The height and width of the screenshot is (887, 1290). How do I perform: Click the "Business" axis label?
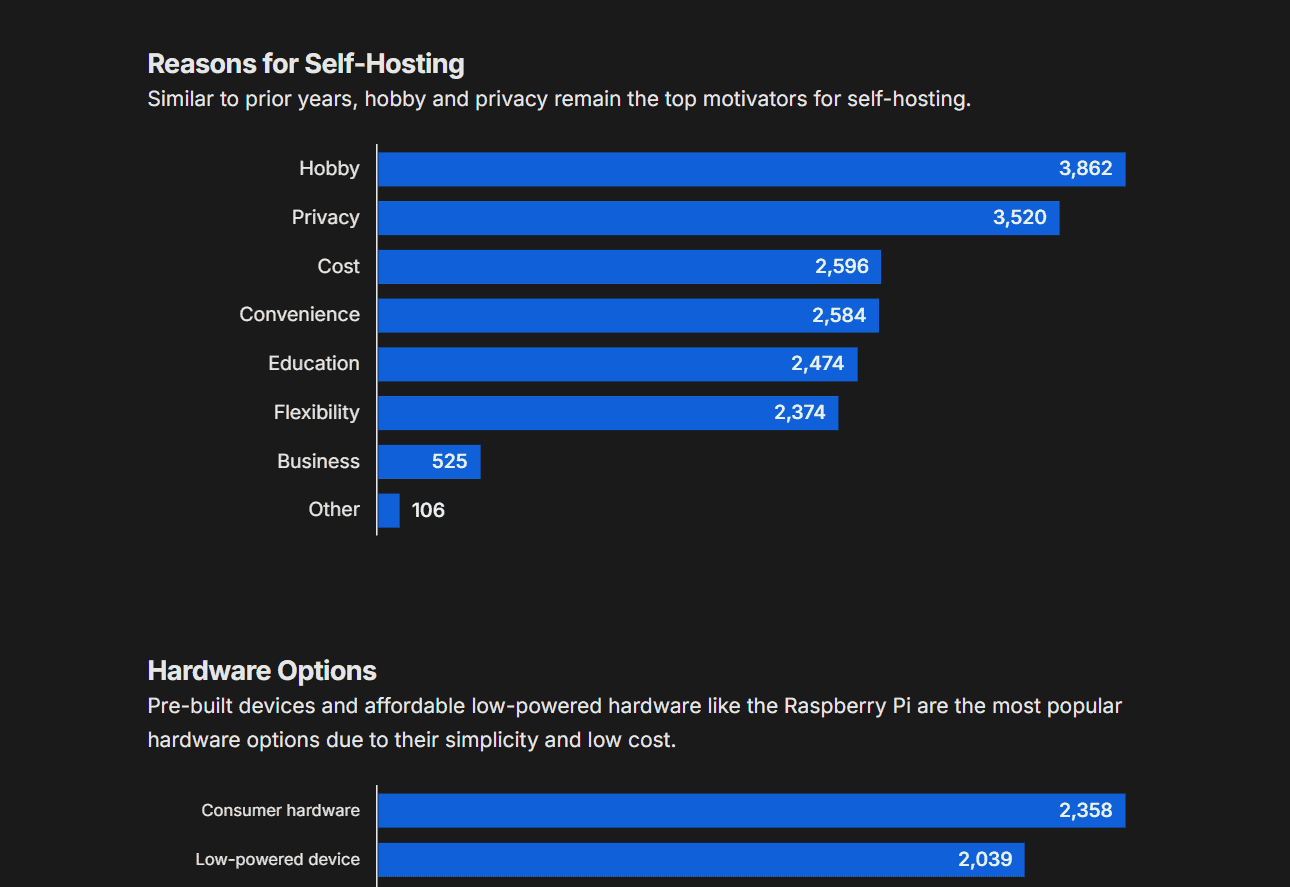click(318, 462)
